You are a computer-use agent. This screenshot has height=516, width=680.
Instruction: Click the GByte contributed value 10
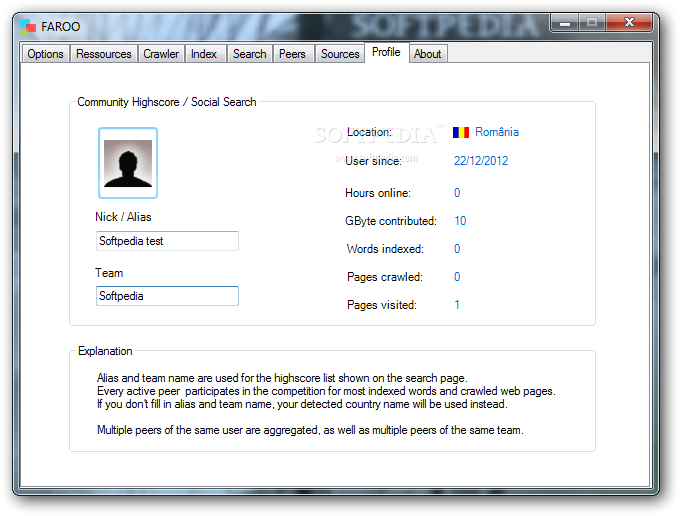click(x=460, y=221)
